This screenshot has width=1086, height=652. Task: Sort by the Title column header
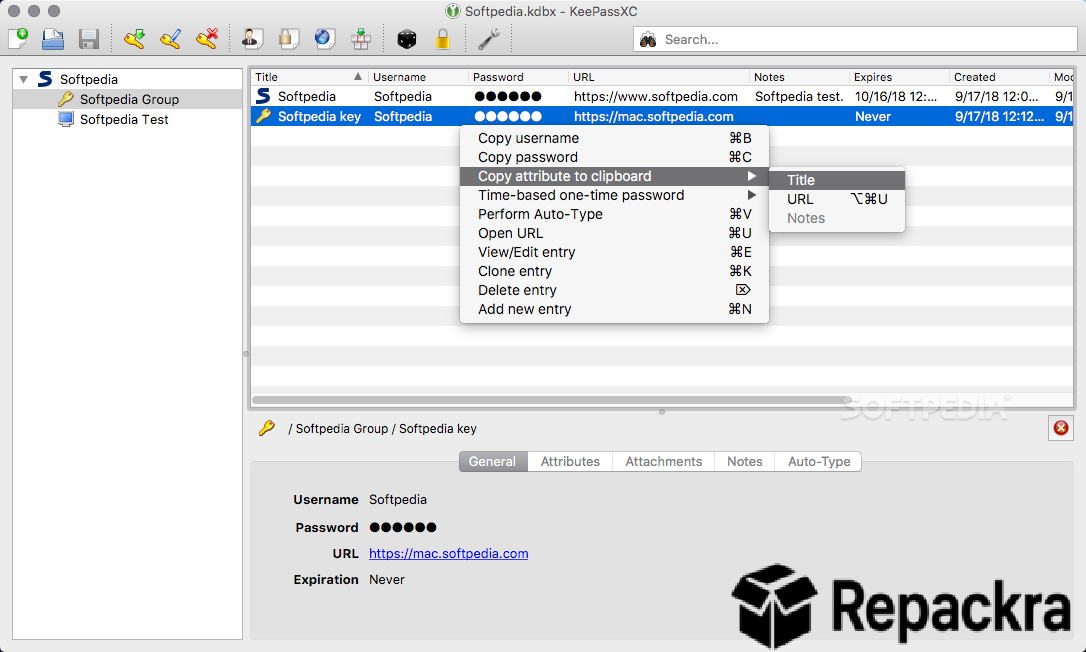[309, 77]
